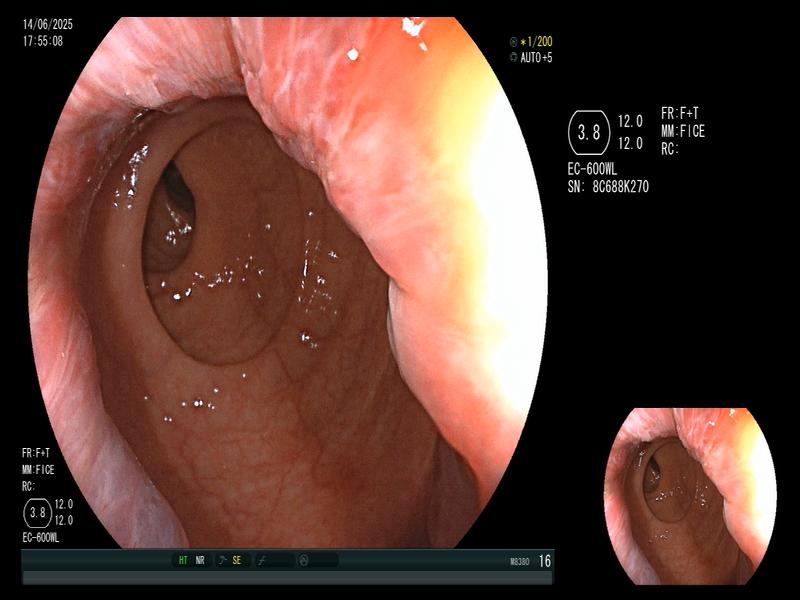Click MM:FICE in the bottom-left overlay
The image size is (800, 600).
coord(38,470)
